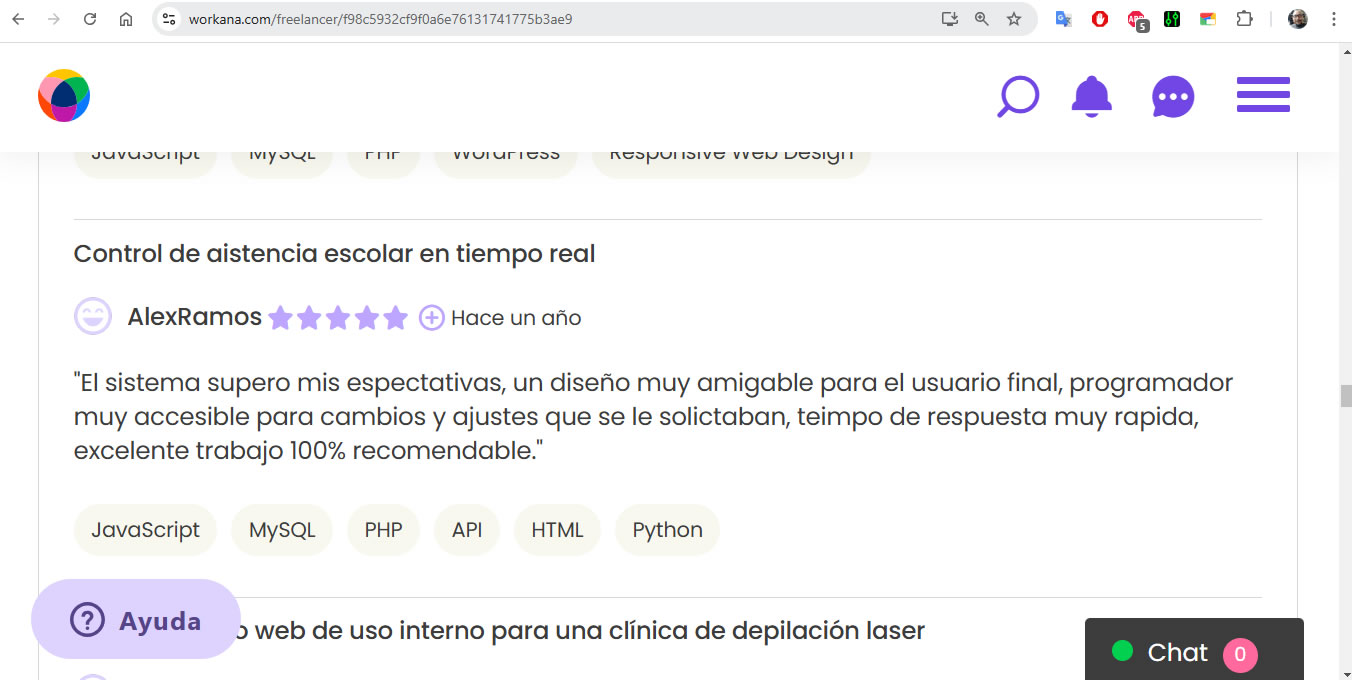Click the page vertical scrollbar thumb
This screenshot has width=1352, height=680.
click(x=1345, y=396)
